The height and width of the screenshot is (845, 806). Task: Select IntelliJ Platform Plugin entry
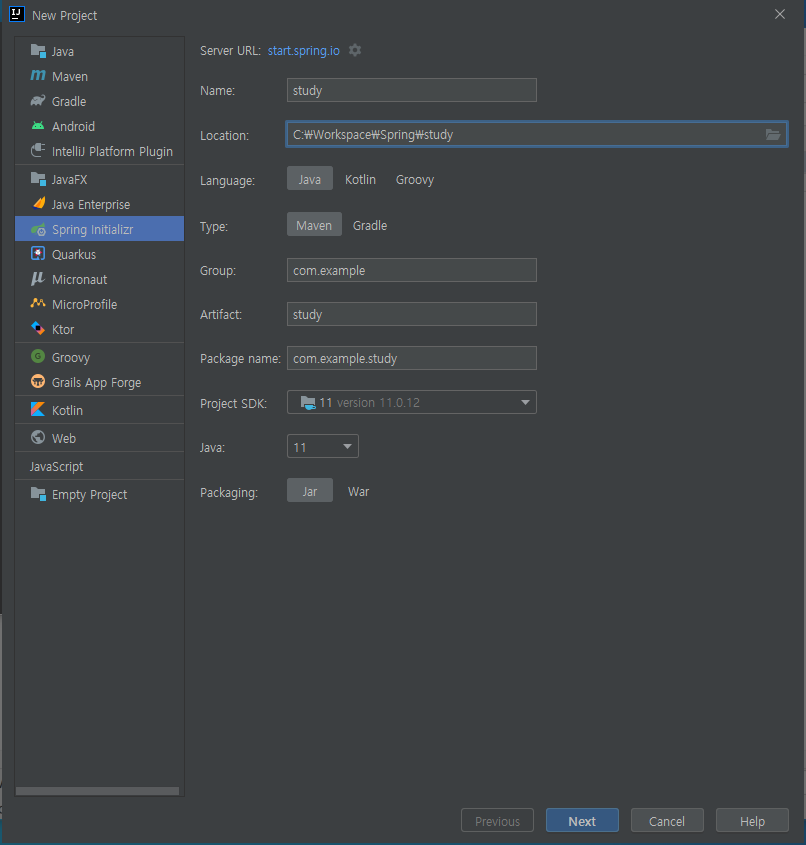point(100,151)
